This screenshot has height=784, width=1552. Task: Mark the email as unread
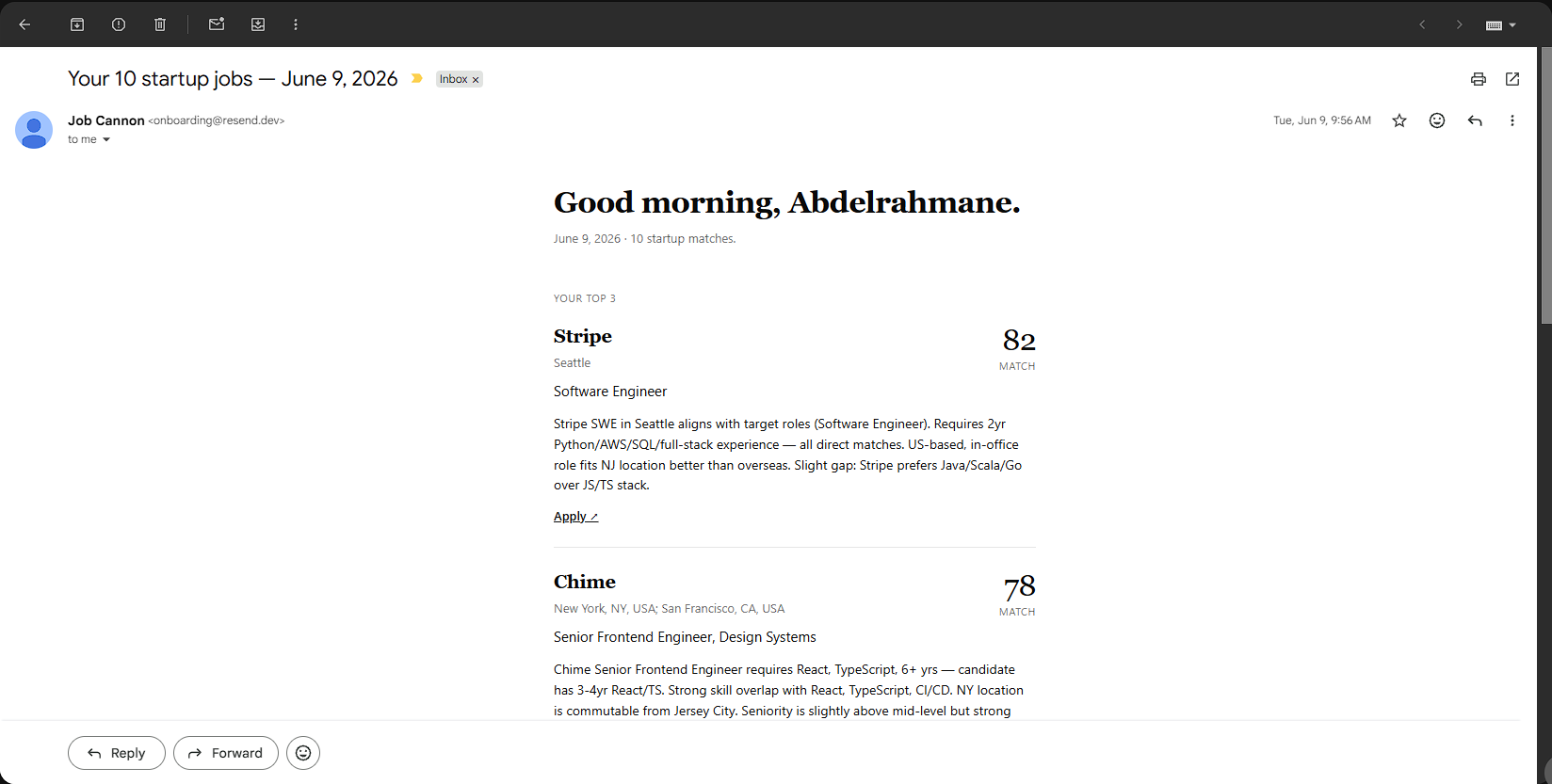217,24
